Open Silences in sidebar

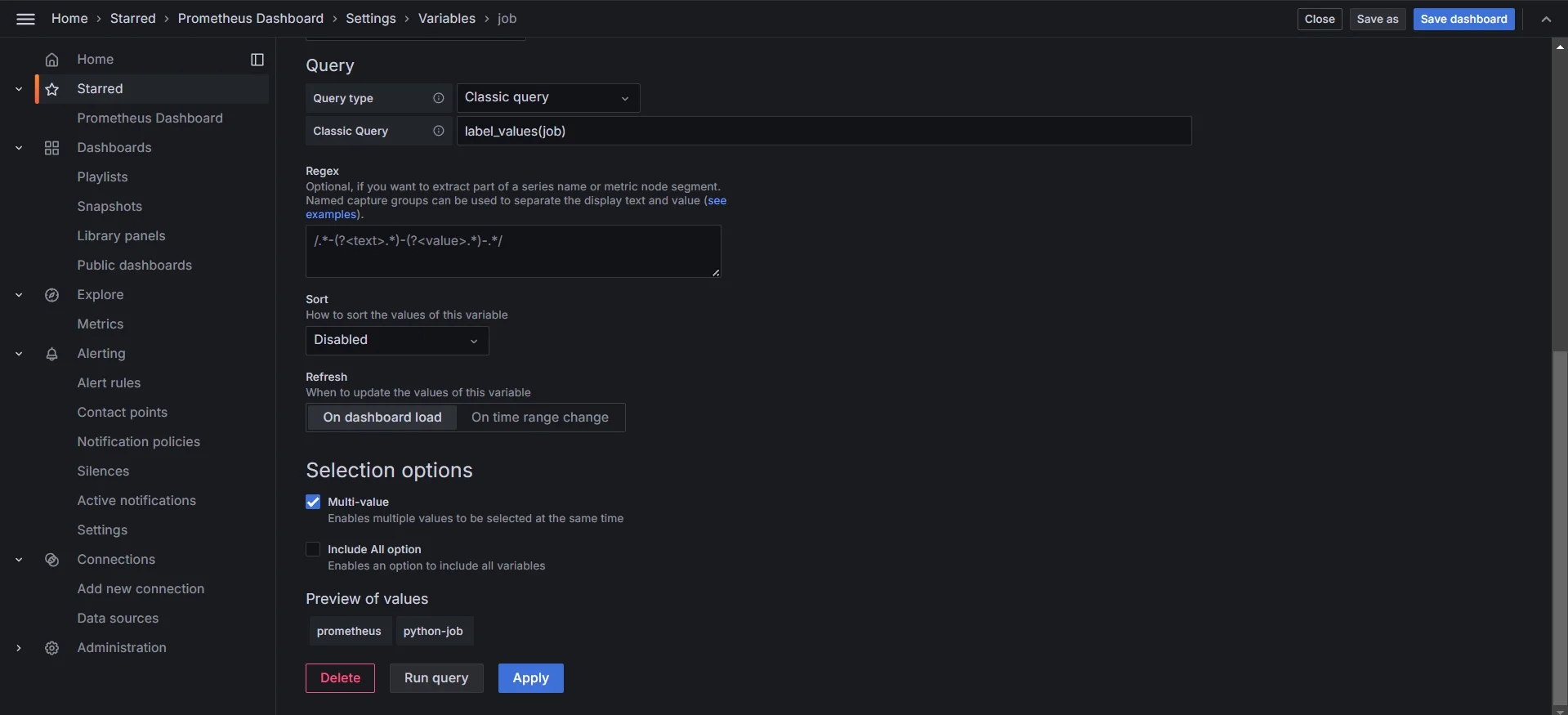(x=103, y=471)
